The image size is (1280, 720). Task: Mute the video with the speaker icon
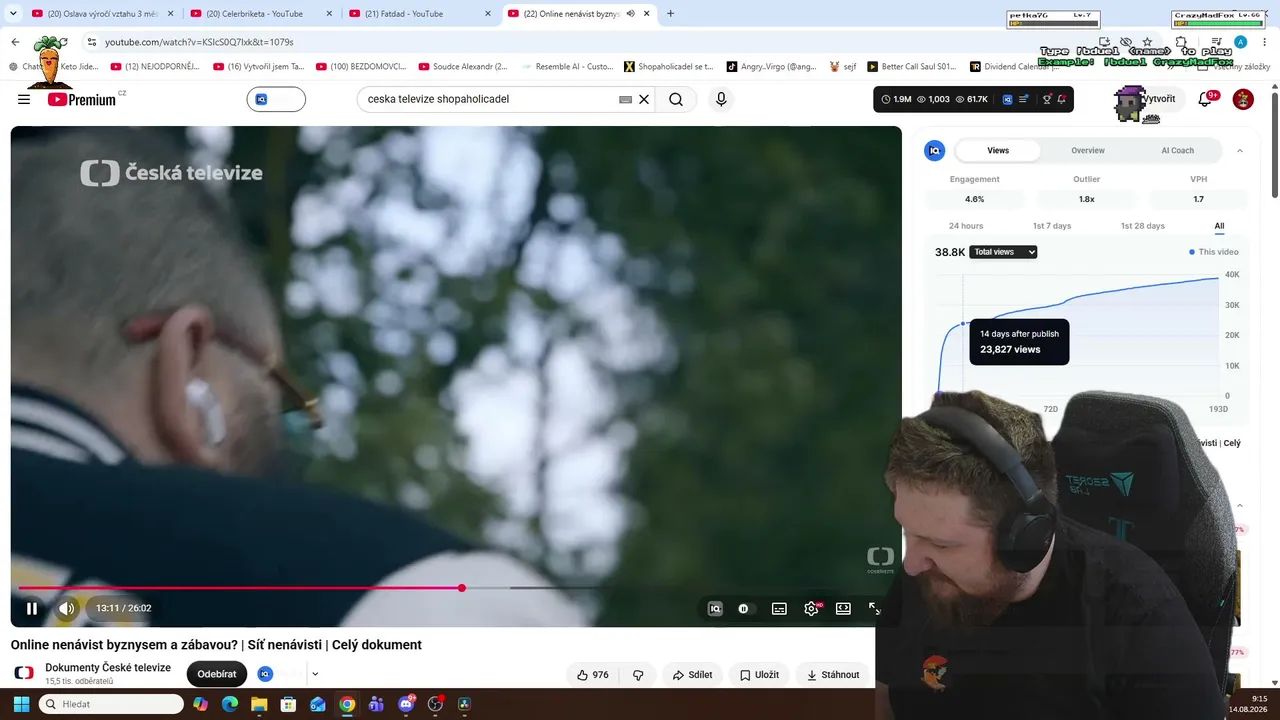pos(67,608)
